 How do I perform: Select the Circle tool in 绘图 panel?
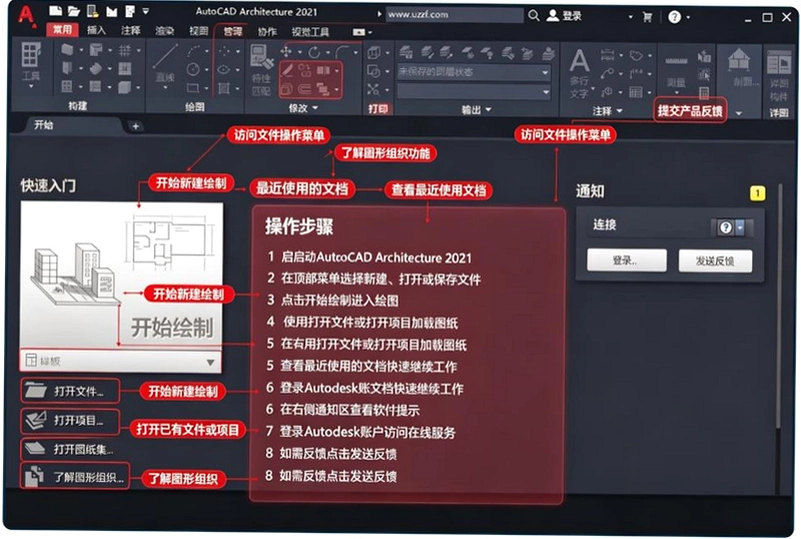[x=193, y=69]
